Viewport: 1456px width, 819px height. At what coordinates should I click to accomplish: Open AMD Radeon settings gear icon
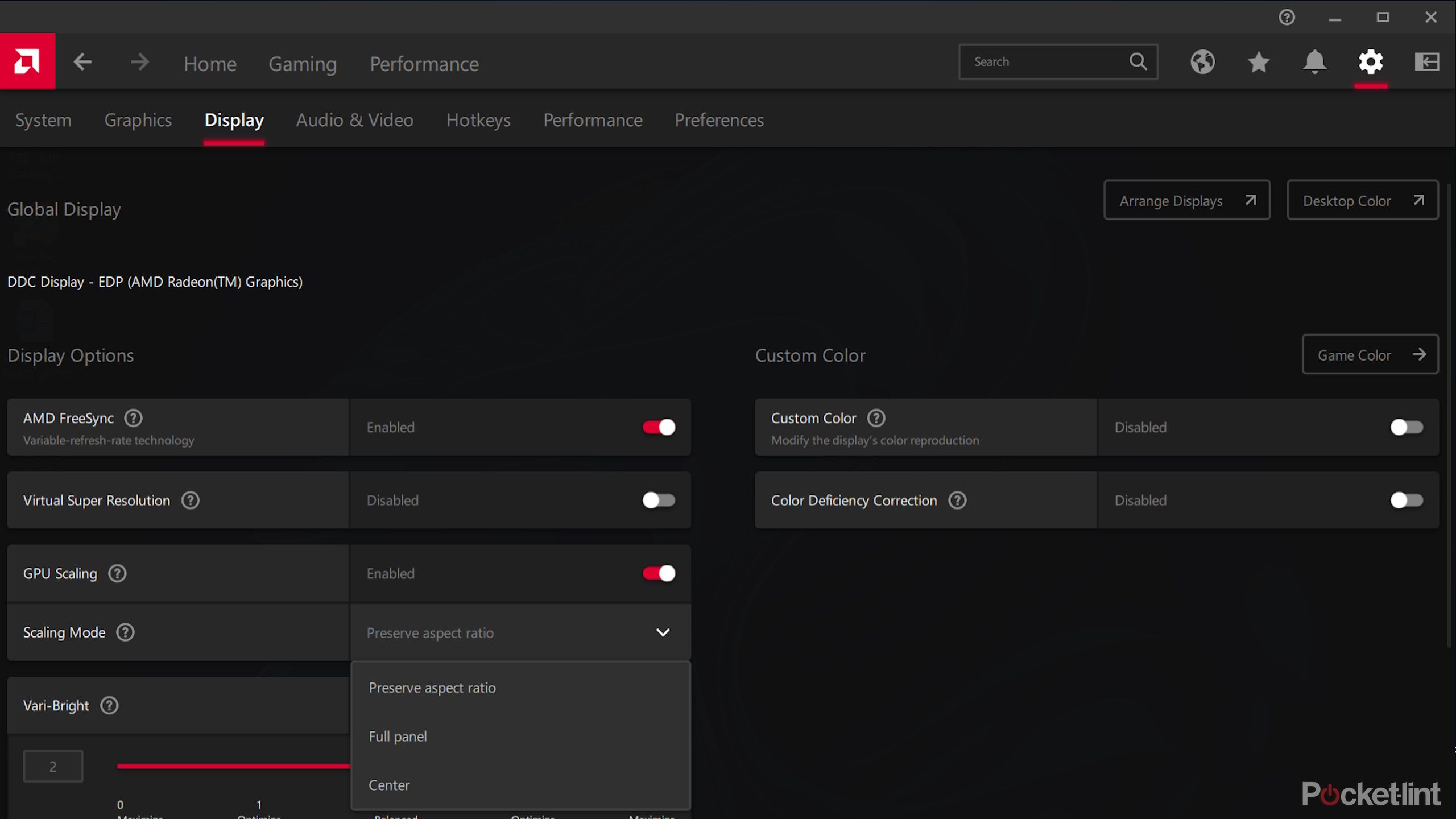pos(1371,61)
